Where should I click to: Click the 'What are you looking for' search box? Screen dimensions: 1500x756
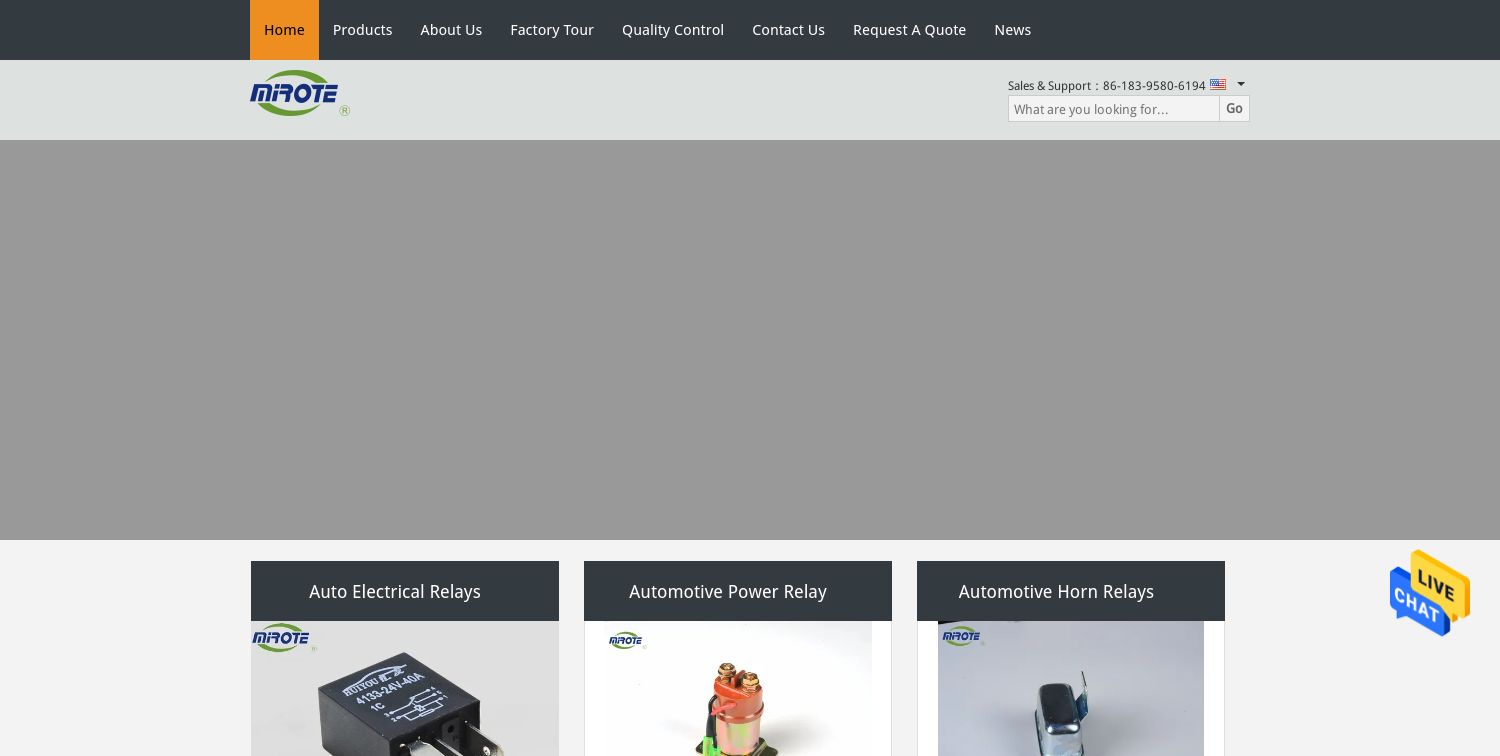click(x=1113, y=109)
